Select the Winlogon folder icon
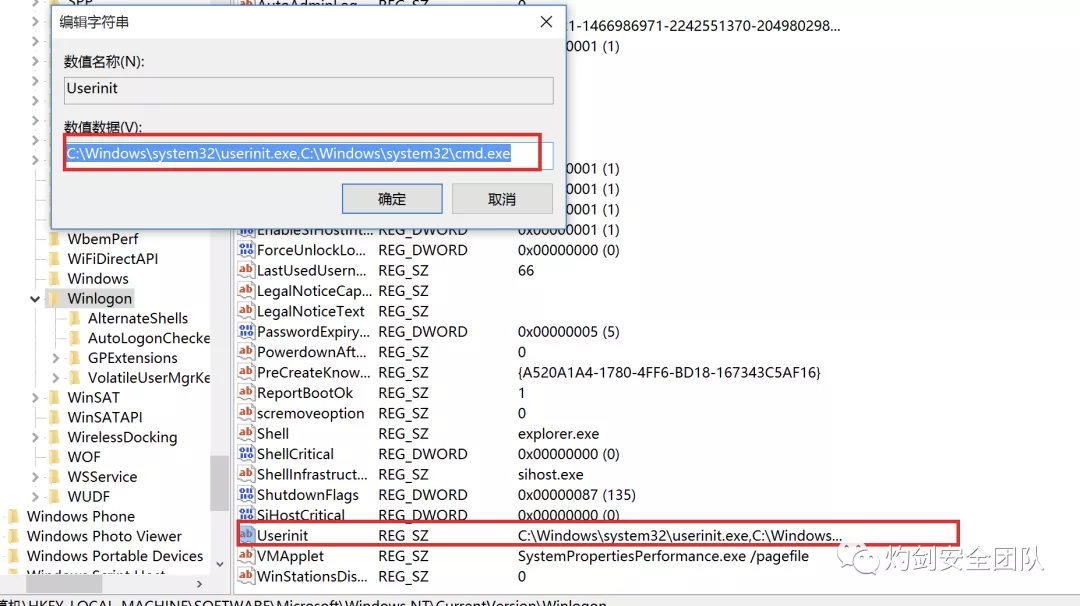1080x606 pixels. [x=54, y=298]
